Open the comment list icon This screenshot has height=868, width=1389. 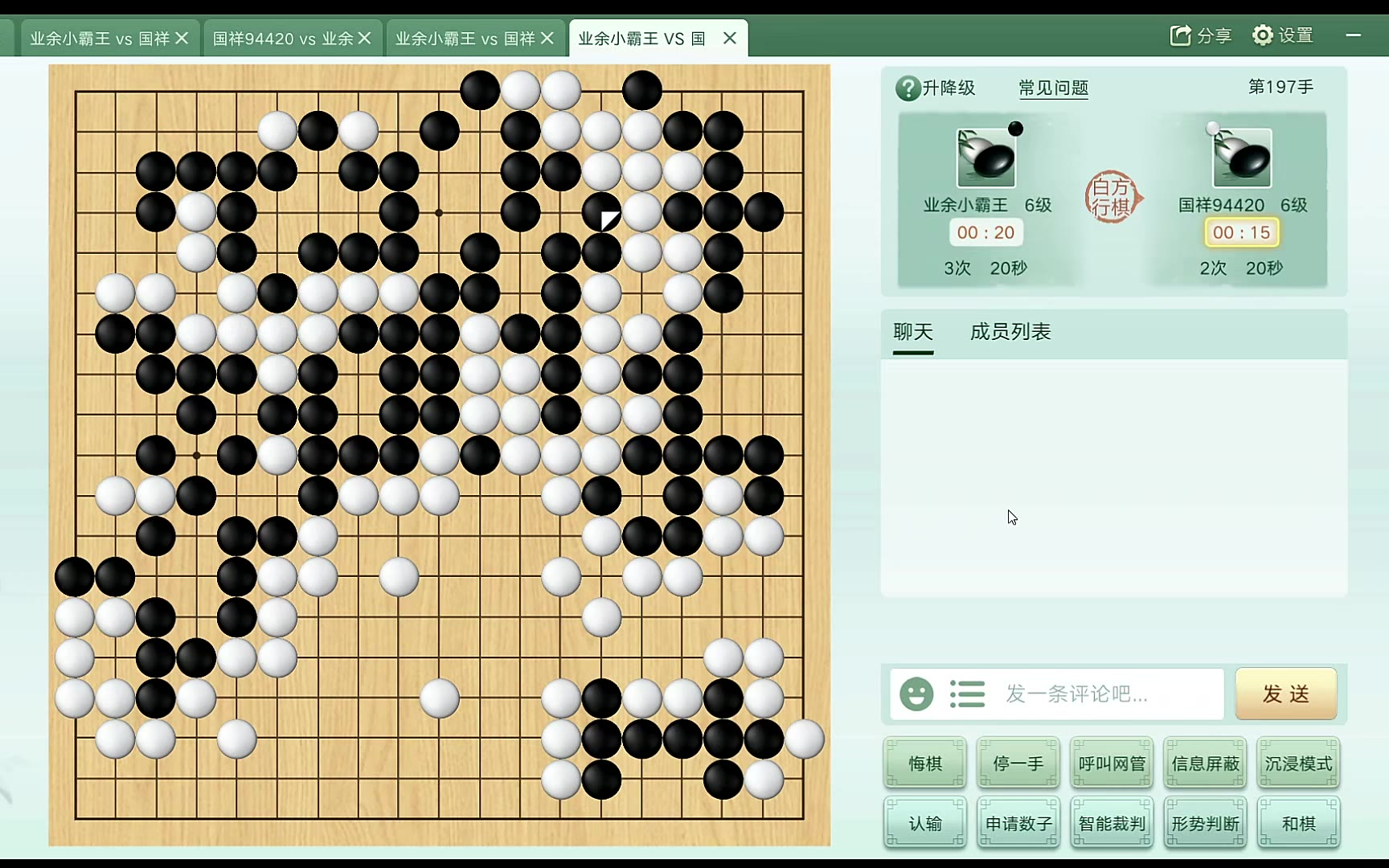click(967, 694)
